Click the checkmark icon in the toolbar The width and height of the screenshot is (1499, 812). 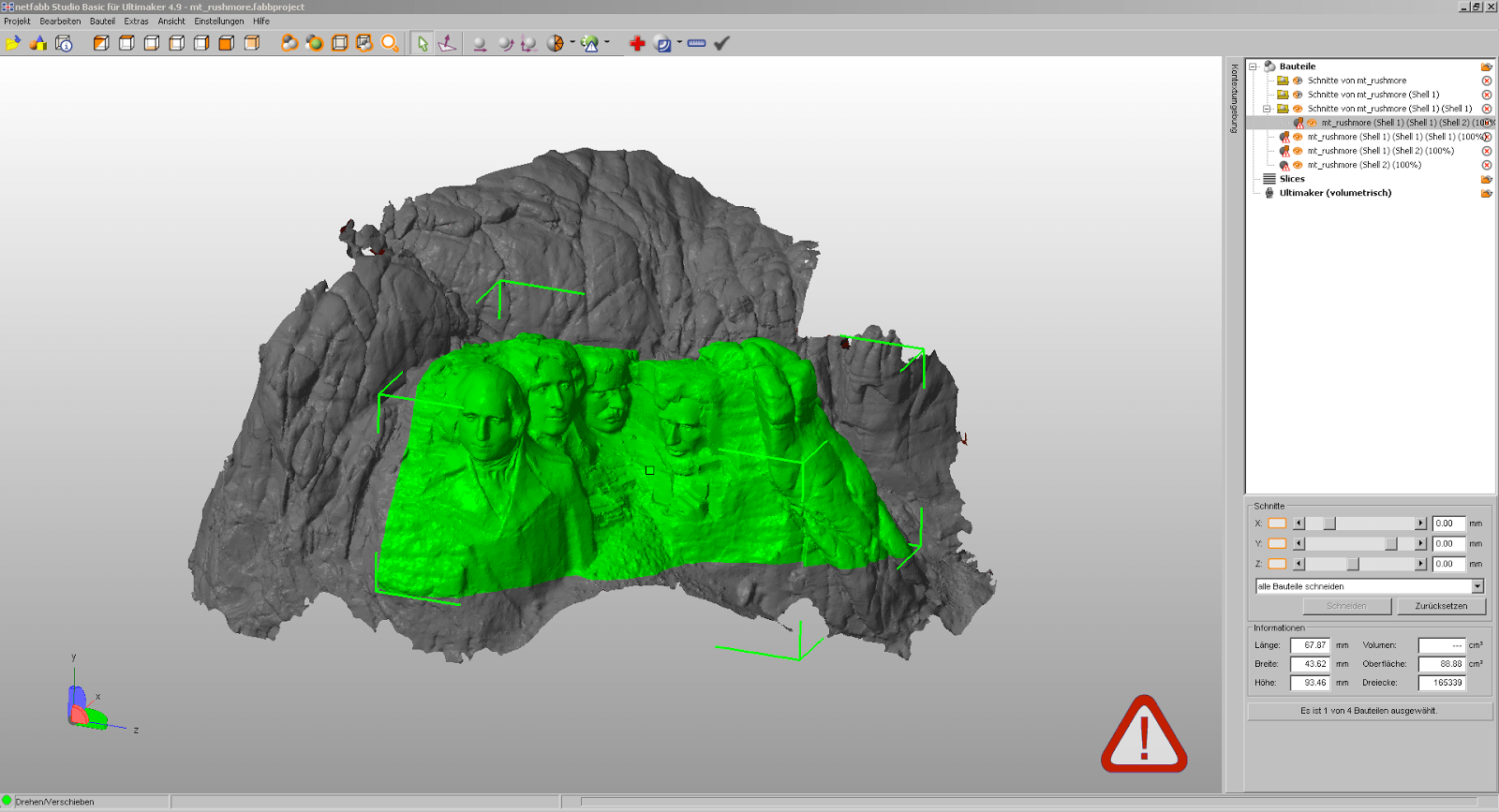(721, 43)
